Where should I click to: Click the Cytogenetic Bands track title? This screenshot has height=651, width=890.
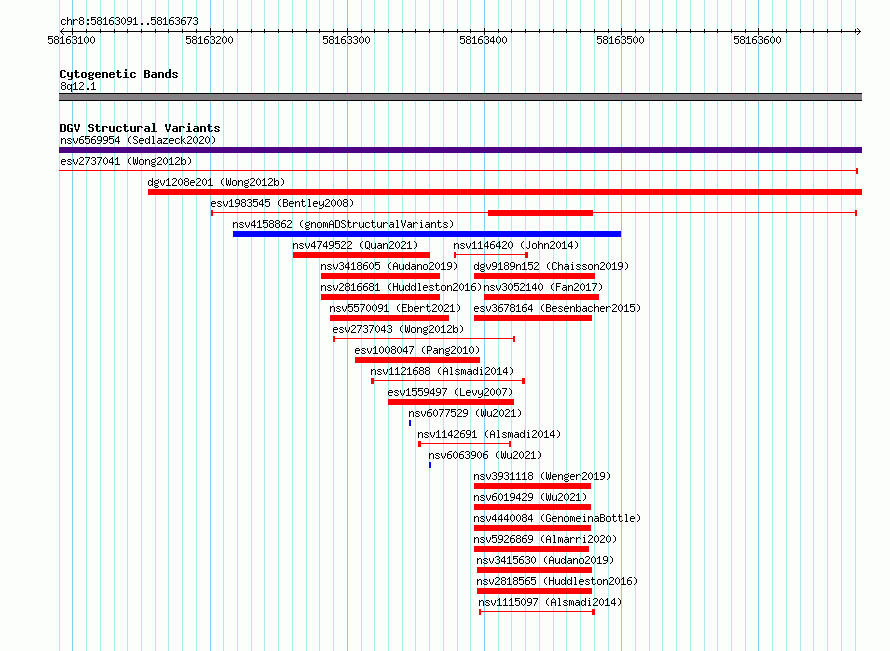(119, 74)
